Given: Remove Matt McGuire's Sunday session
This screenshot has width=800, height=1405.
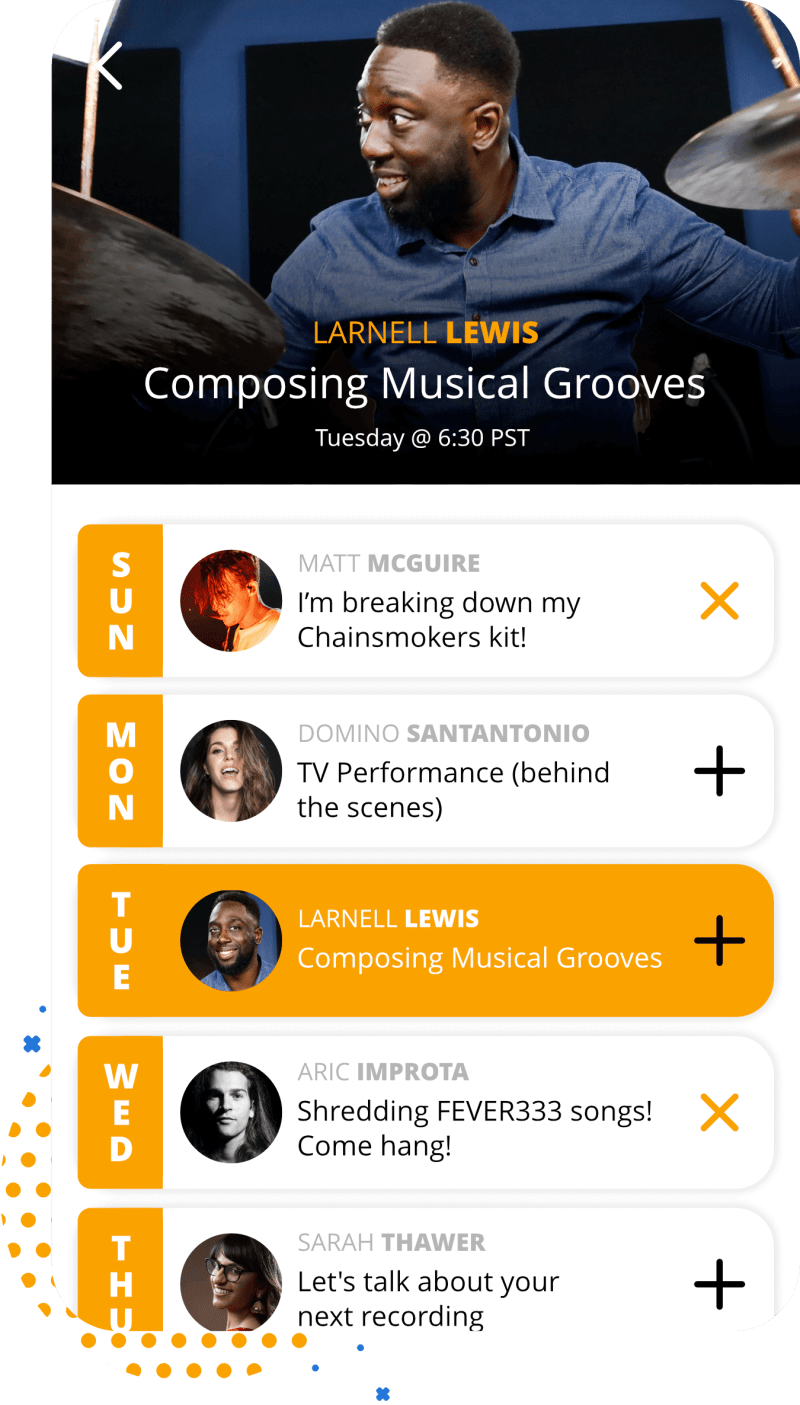Looking at the screenshot, I should [719, 601].
